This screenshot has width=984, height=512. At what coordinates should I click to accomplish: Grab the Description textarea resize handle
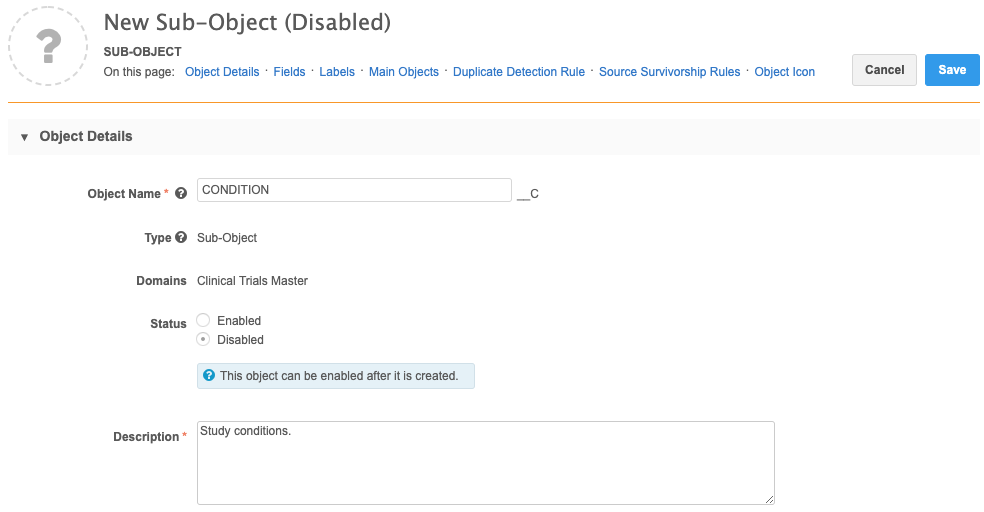(x=769, y=499)
